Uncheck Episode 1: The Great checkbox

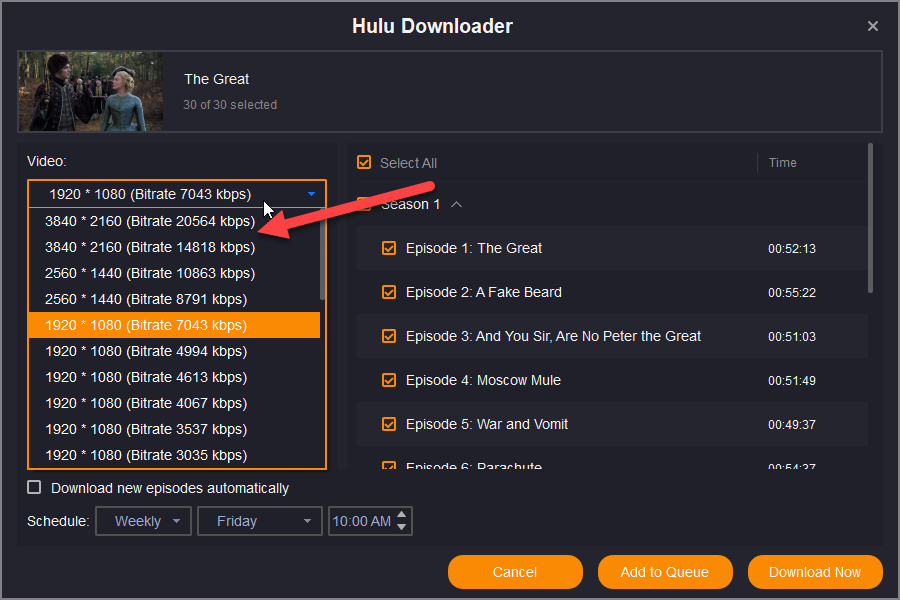(x=389, y=248)
